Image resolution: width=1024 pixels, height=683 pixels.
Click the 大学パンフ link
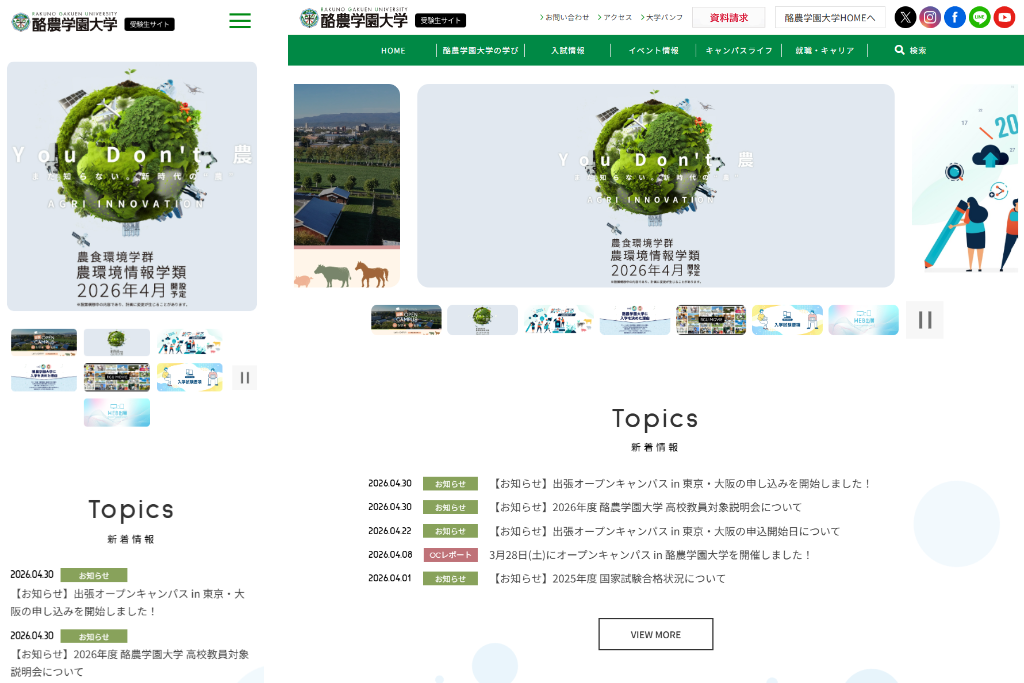coord(662,18)
